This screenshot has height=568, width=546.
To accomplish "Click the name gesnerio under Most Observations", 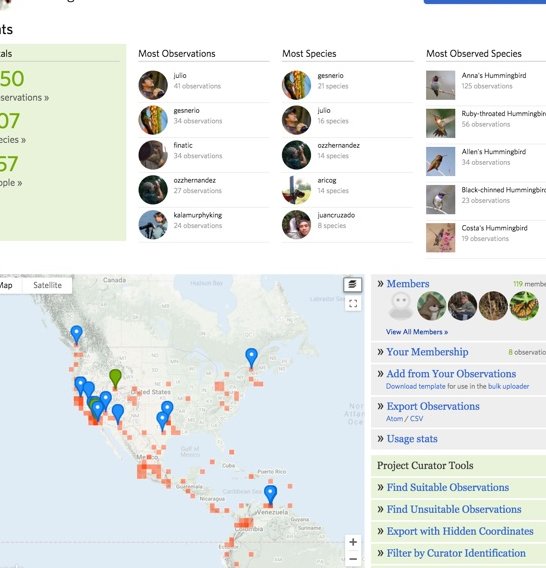I will pyautogui.click(x=186, y=110).
